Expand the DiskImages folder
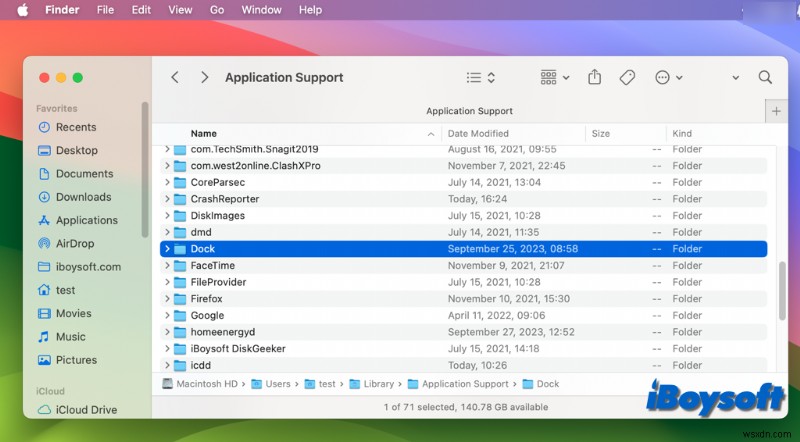The image size is (800, 442). click(167, 215)
